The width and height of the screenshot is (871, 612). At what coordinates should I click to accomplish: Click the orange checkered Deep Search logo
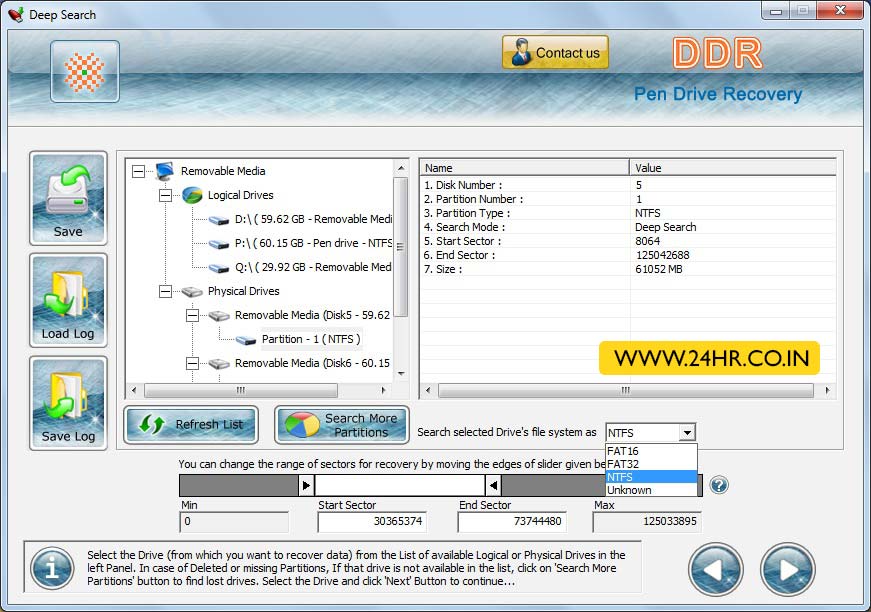click(x=84, y=72)
